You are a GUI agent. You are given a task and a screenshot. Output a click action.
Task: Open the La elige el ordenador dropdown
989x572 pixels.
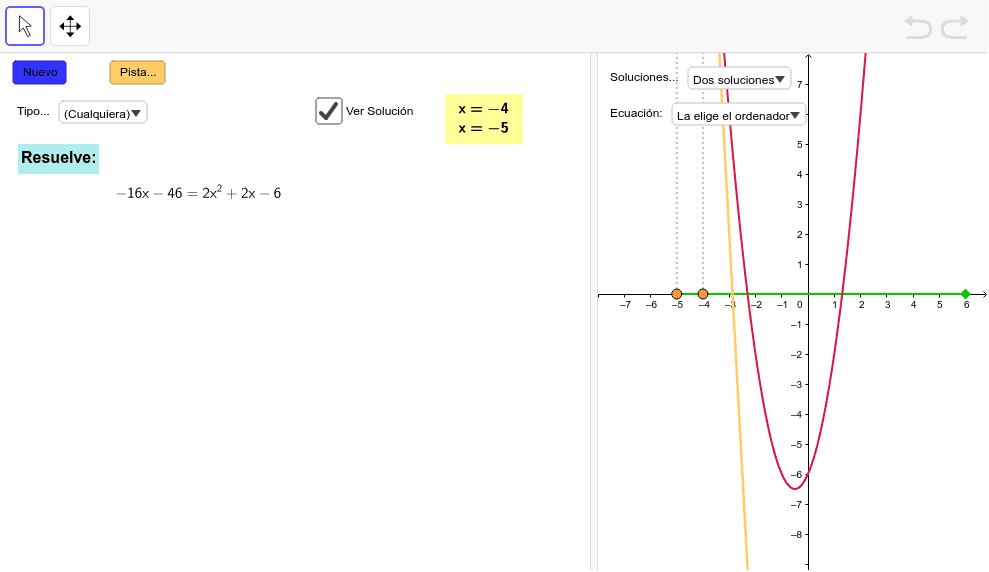point(739,115)
